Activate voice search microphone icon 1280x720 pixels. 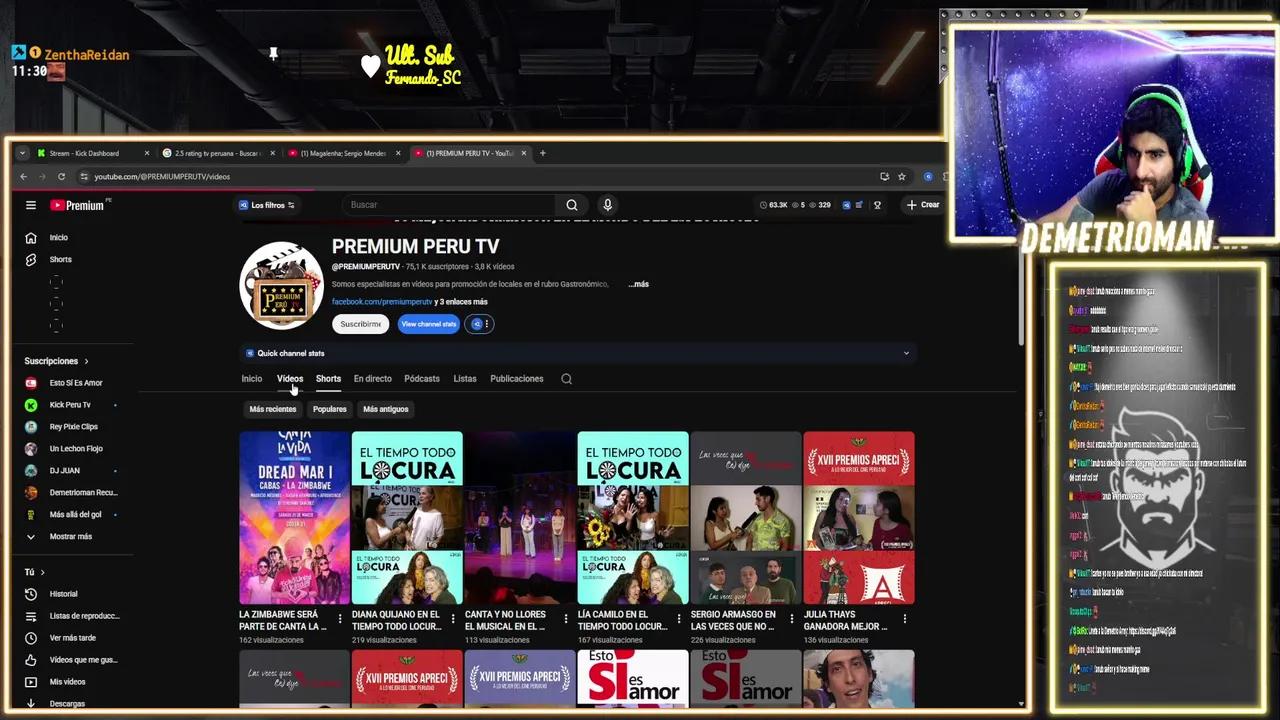click(x=607, y=205)
